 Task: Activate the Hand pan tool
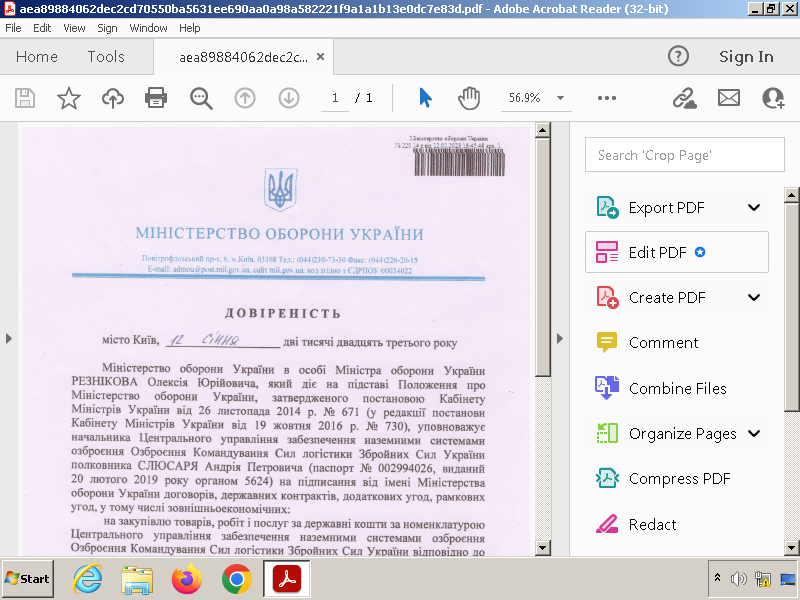[x=469, y=98]
